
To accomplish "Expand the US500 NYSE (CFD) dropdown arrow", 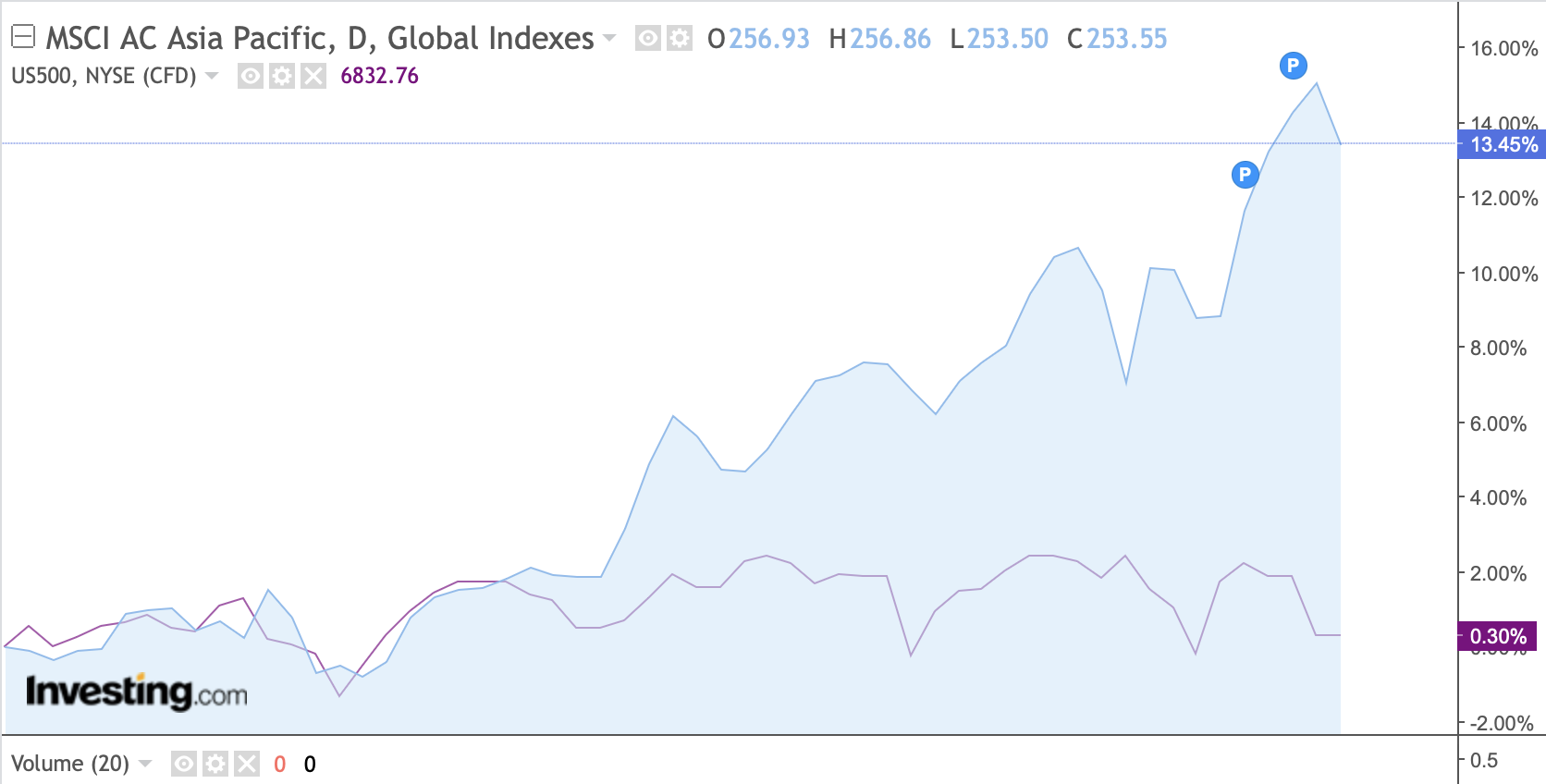I will (213, 76).
